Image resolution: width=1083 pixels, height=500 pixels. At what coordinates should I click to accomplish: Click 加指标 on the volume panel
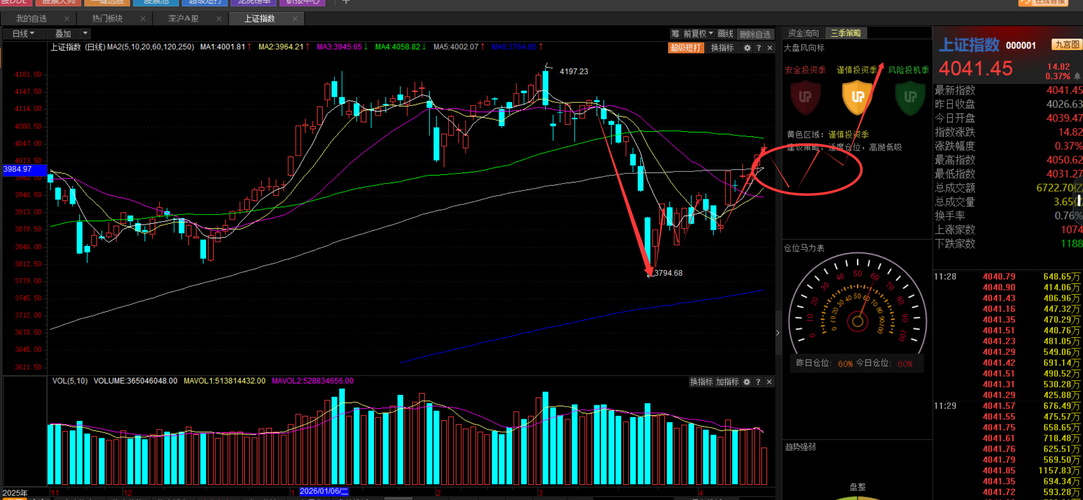coord(727,382)
